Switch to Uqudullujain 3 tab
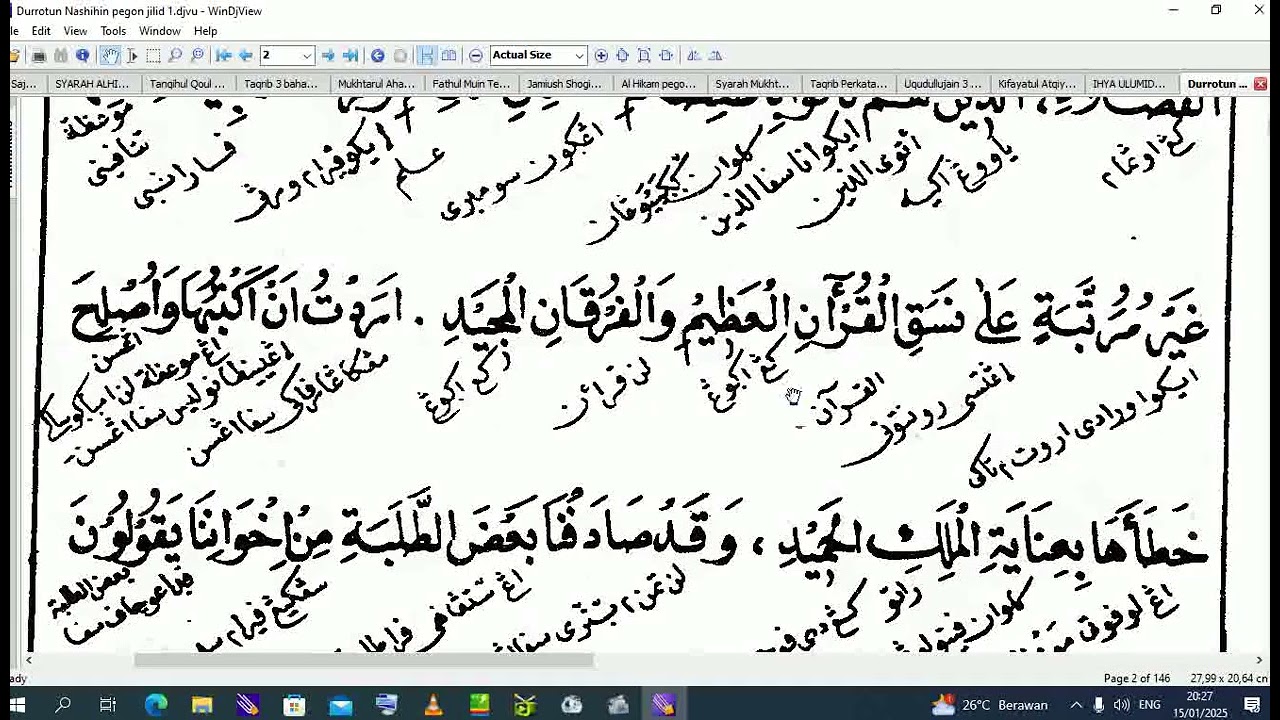1280x720 pixels. [943, 84]
